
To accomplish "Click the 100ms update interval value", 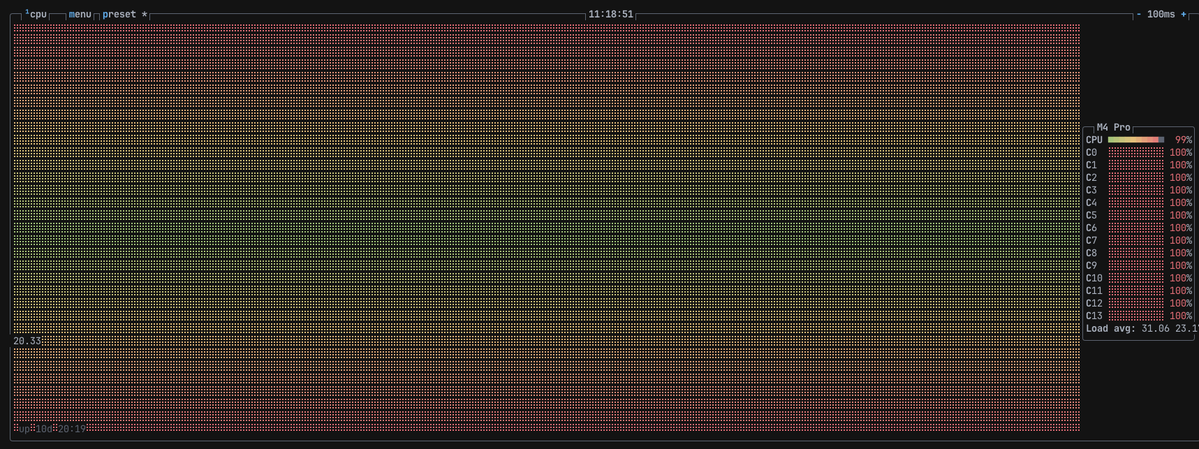I will (1162, 15).
